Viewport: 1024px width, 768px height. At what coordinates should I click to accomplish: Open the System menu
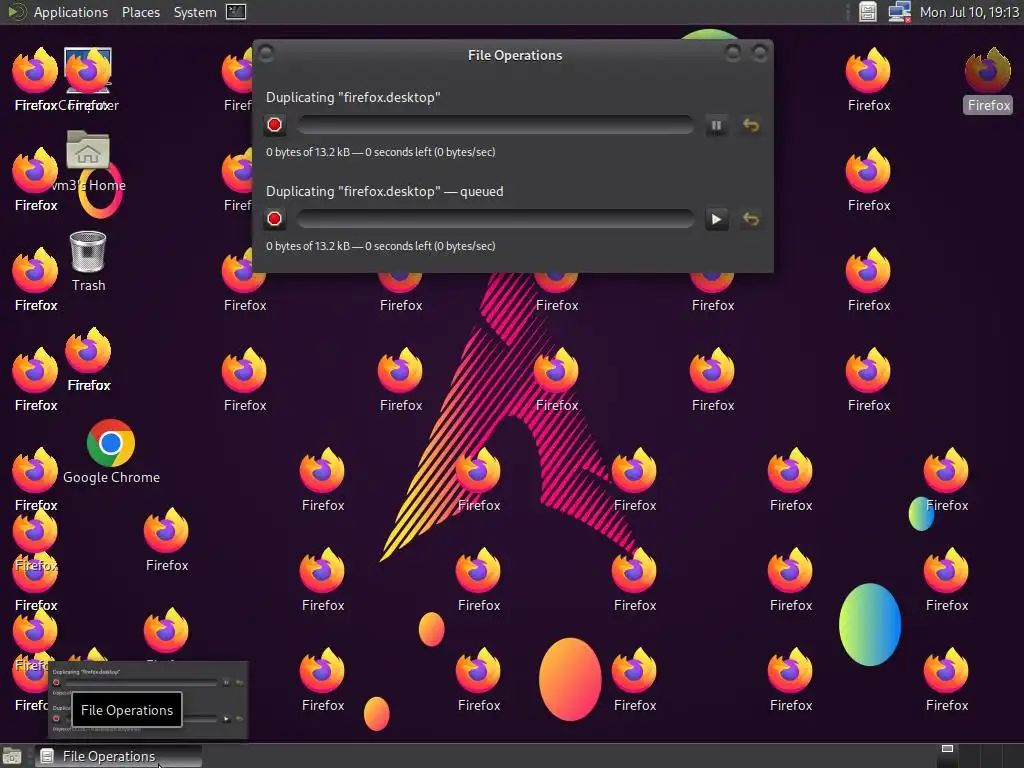tap(195, 12)
